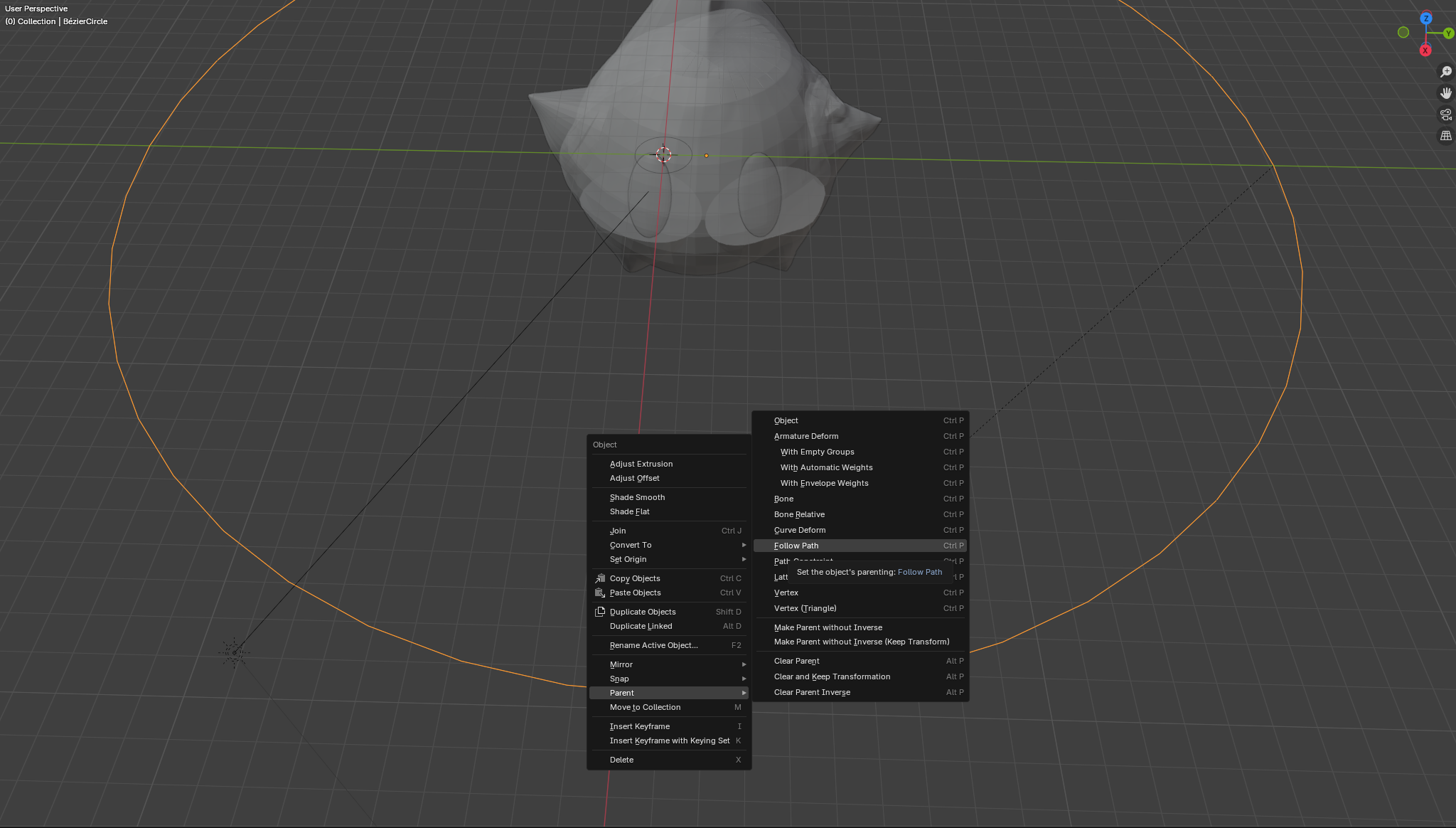Click the Duplicate Objects menu icon

point(600,612)
